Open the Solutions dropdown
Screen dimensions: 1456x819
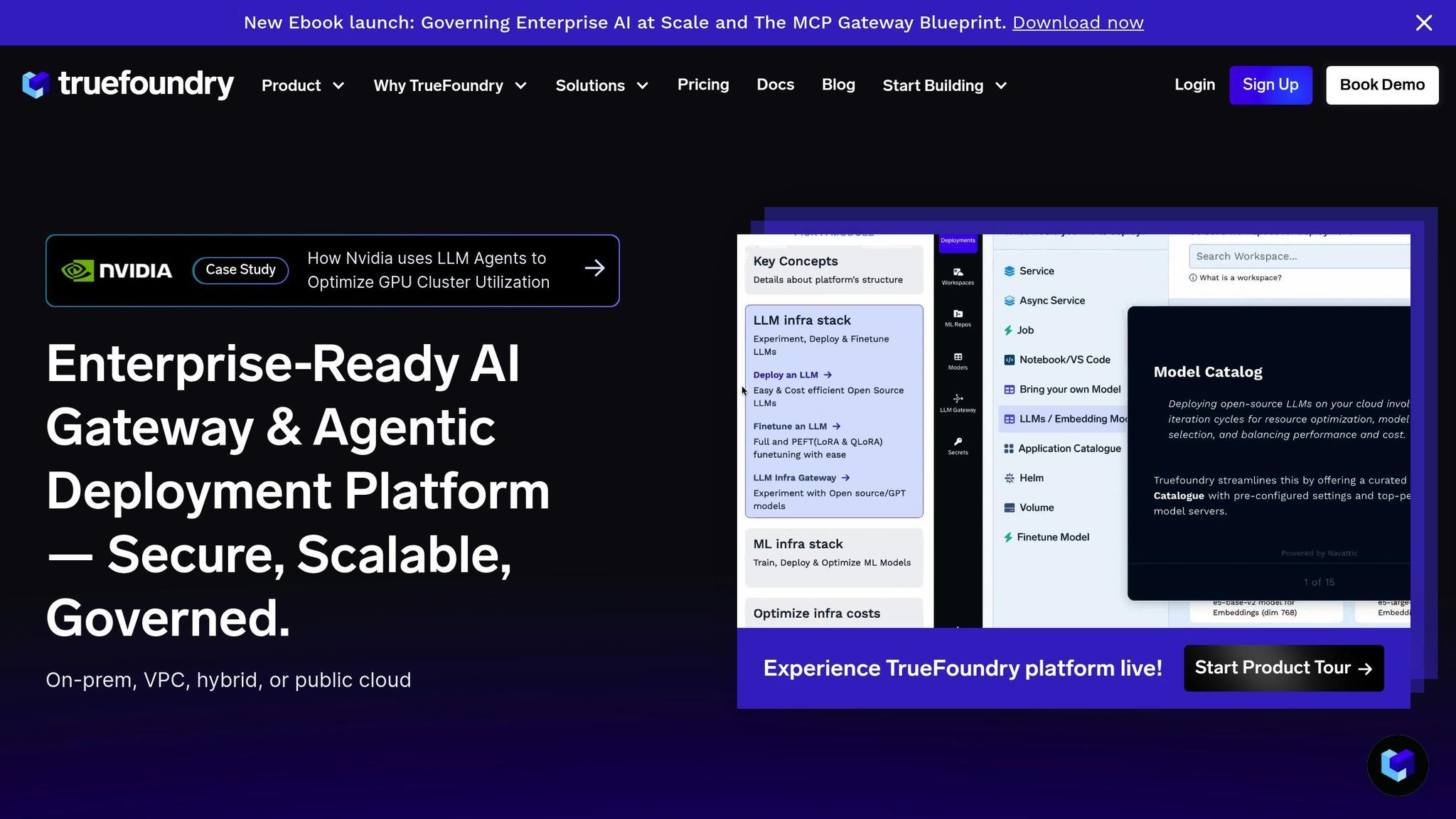601,85
